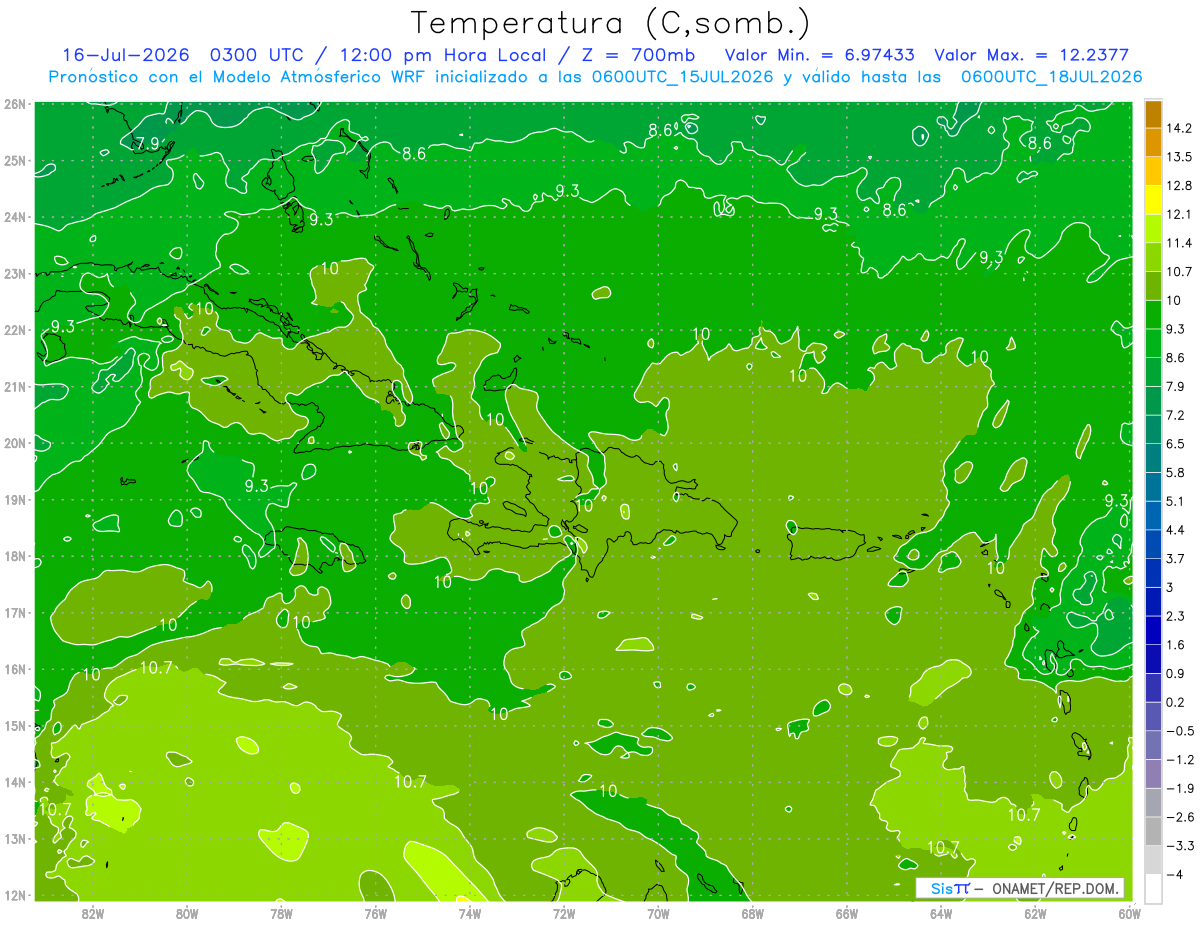Click the "64W" longitude axis label
The height and width of the screenshot is (927, 1200).
click(x=941, y=913)
